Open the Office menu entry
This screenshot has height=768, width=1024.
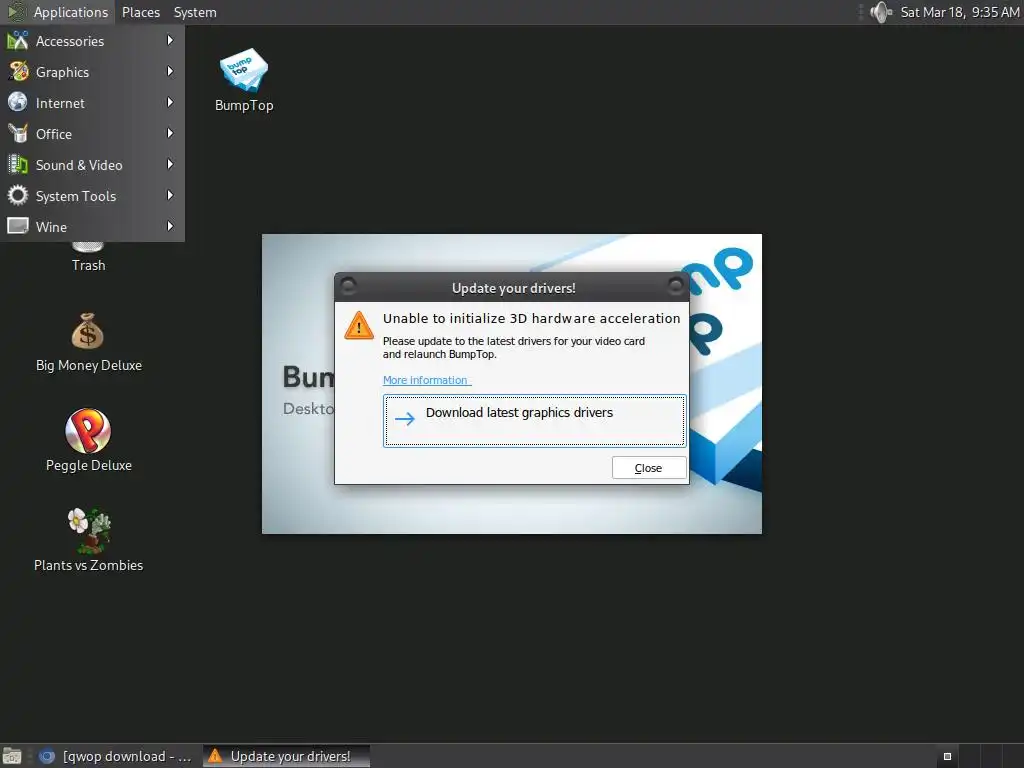pyautogui.click(x=92, y=133)
